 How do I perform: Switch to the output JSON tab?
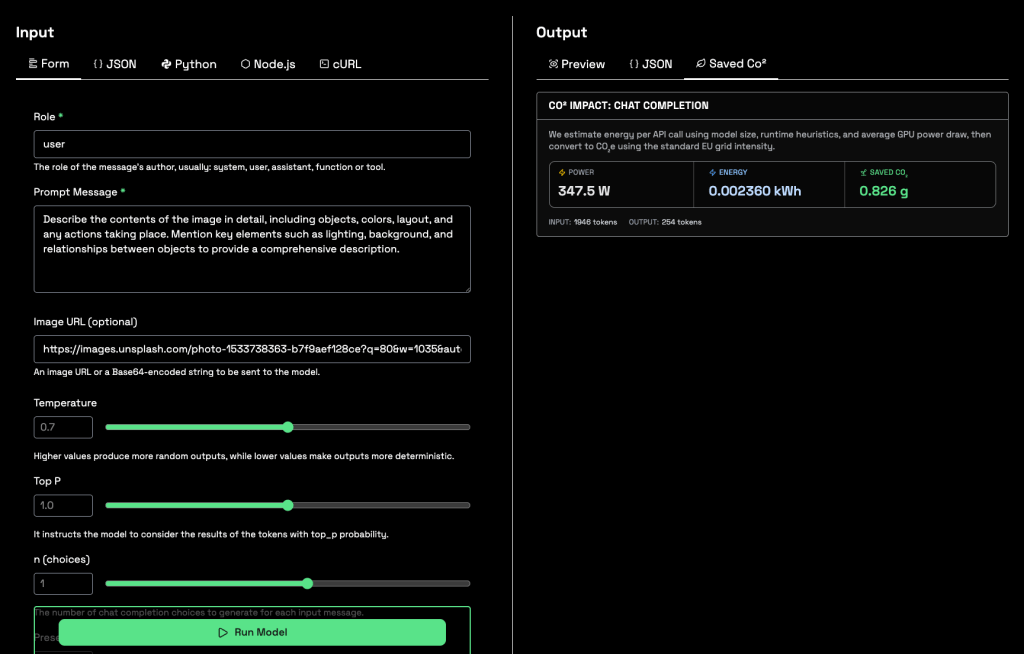[650, 64]
